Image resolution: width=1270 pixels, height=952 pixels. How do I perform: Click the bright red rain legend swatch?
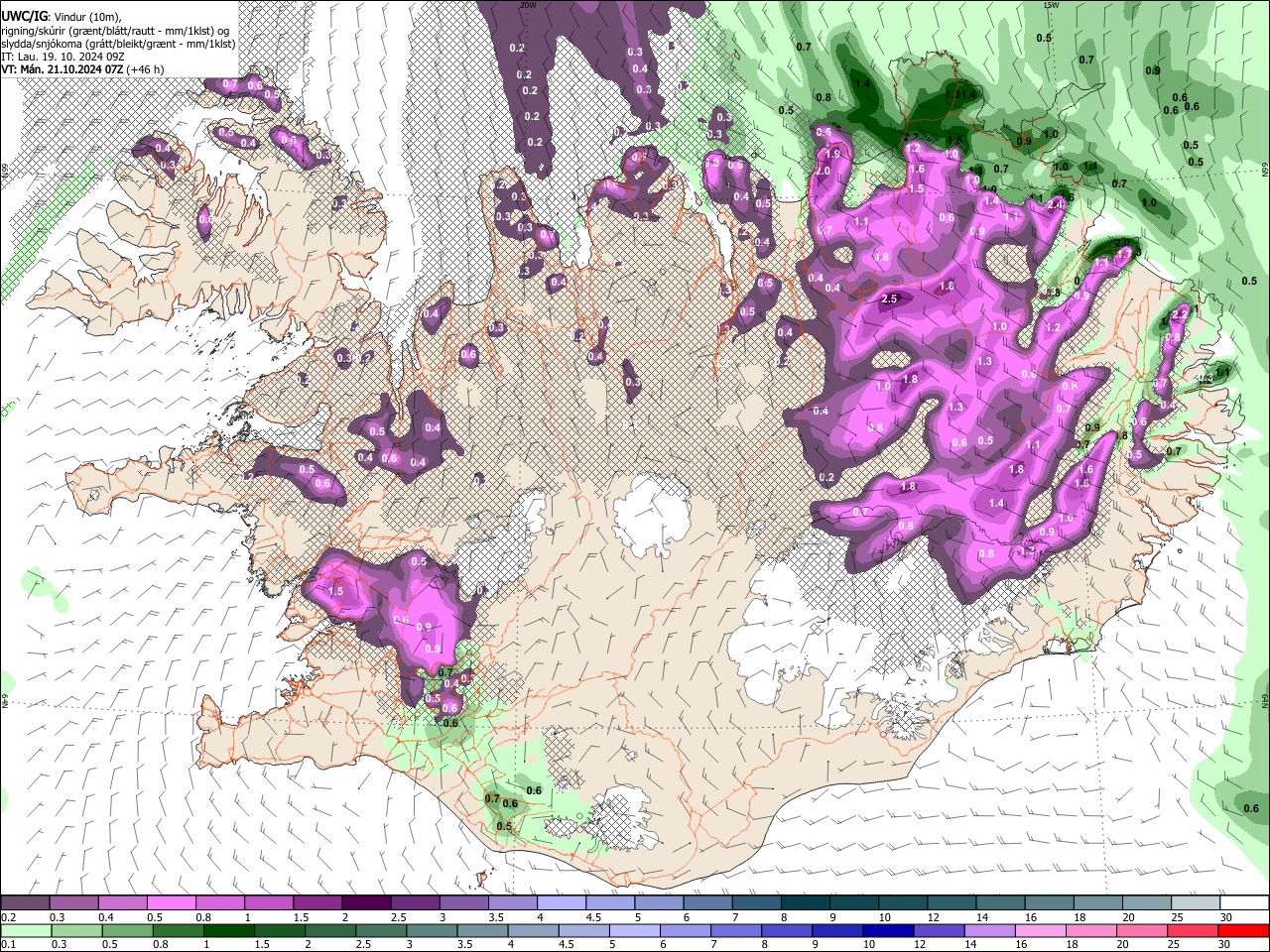point(1245,931)
